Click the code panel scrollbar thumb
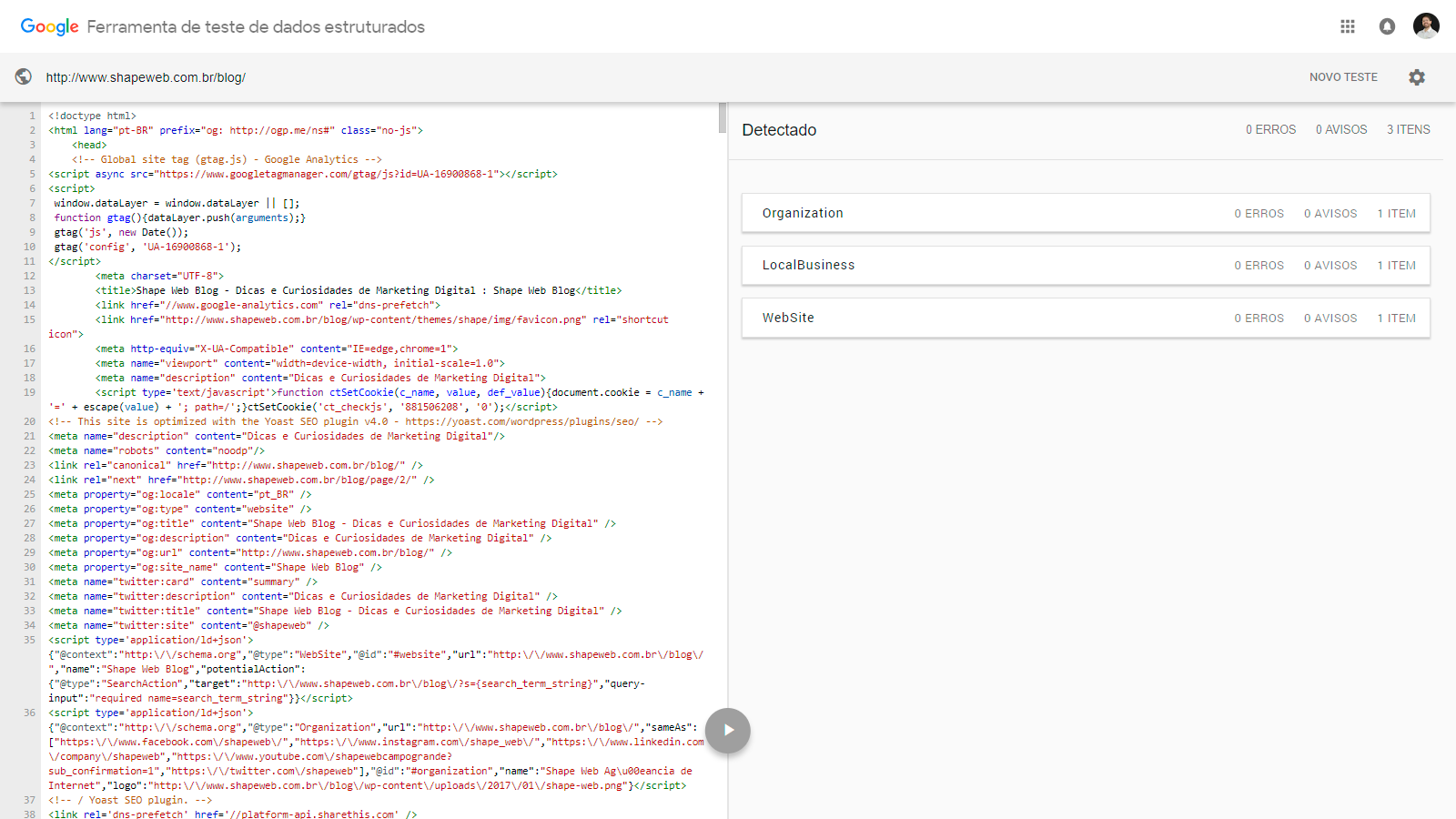 723,117
